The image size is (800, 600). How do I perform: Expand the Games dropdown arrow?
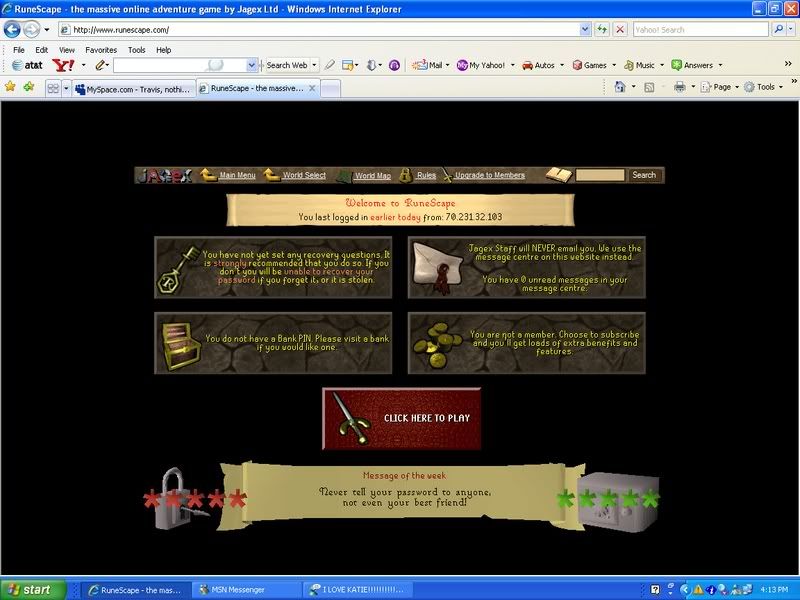614,65
